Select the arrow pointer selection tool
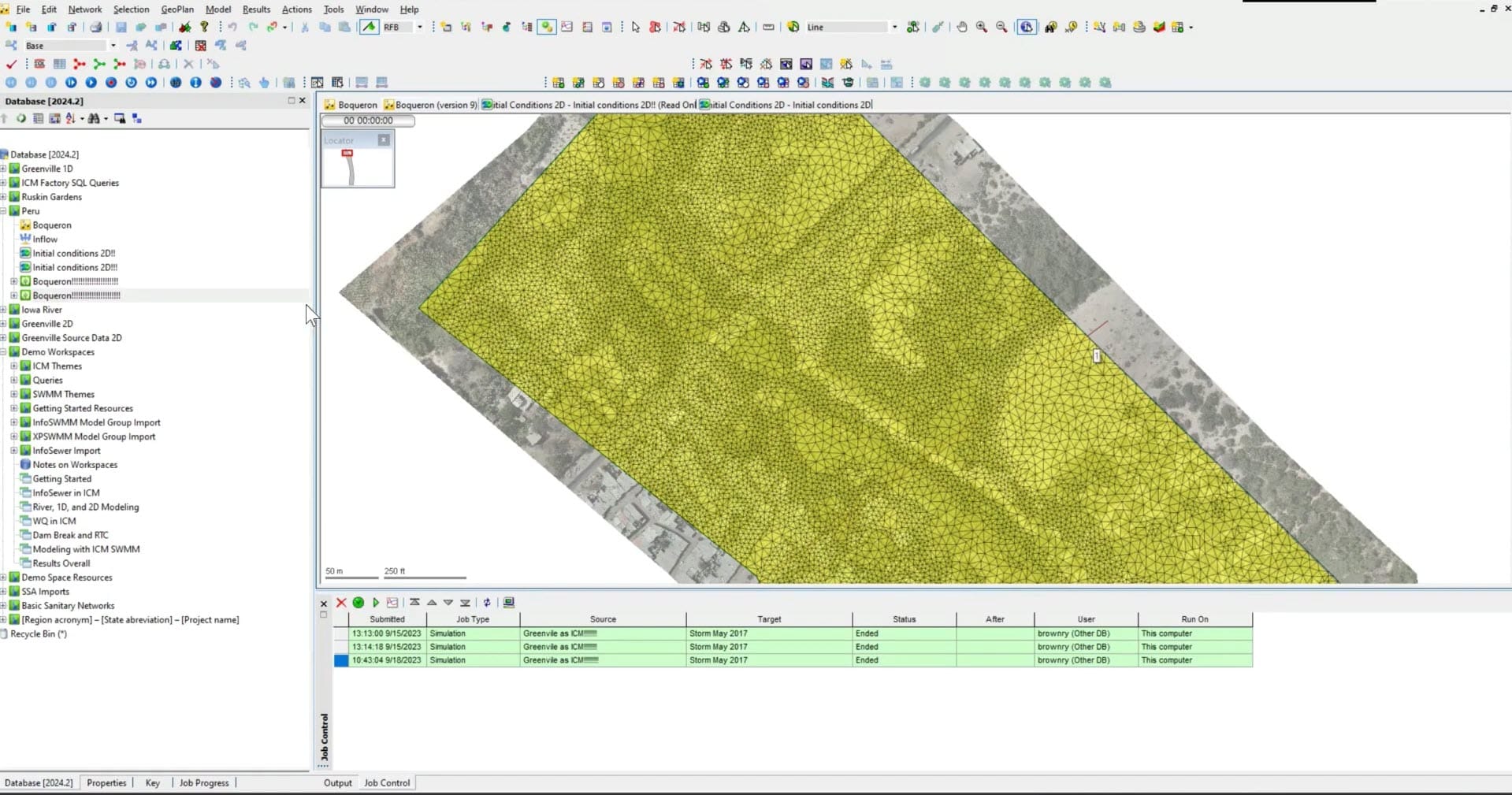Screen dimensions: 1512x795 tap(636, 27)
